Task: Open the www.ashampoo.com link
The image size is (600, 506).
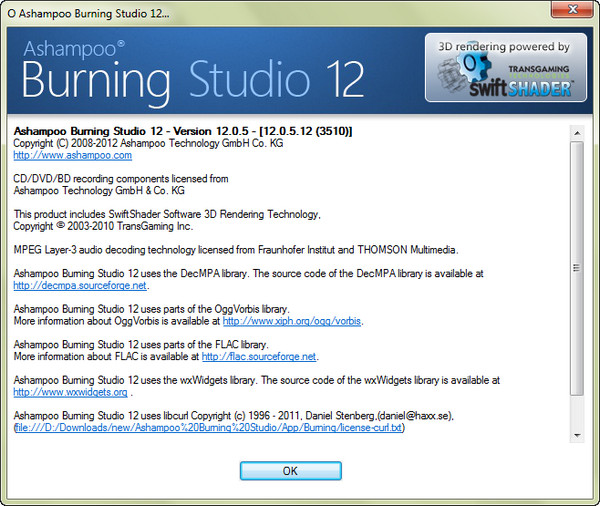Action: (x=72, y=156)
